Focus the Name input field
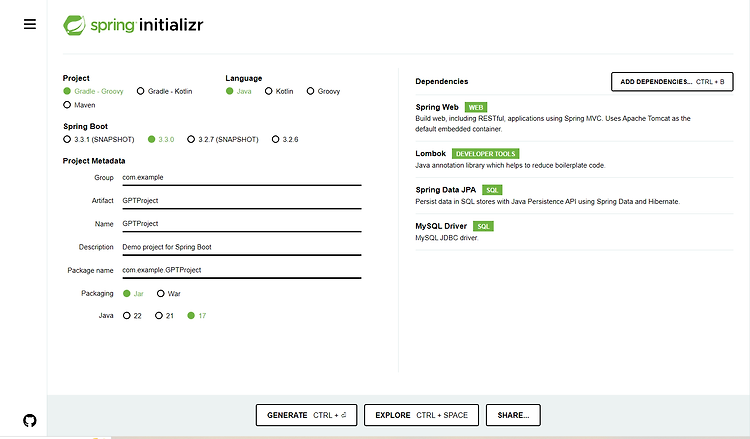 click(x=242, y=224)
